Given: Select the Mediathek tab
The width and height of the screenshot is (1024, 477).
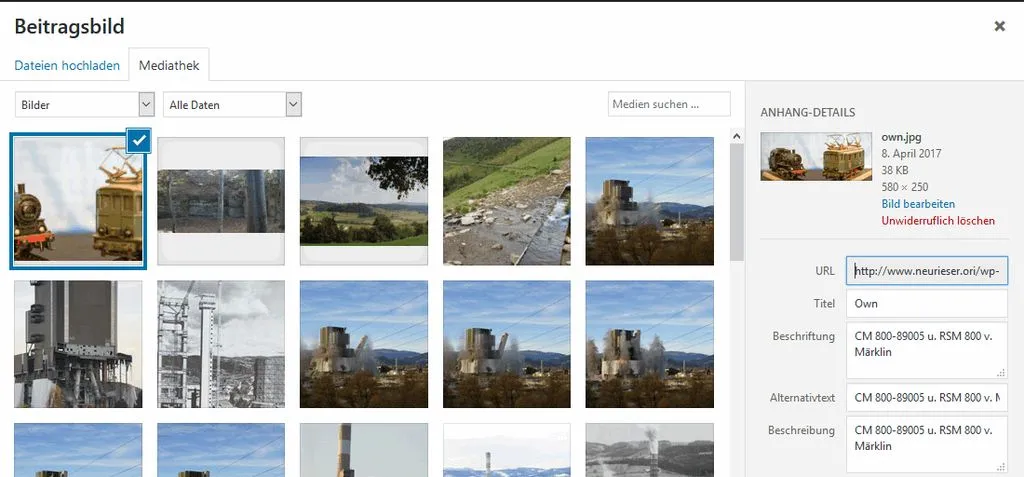Looking at the screenshot, I should 168,65.
